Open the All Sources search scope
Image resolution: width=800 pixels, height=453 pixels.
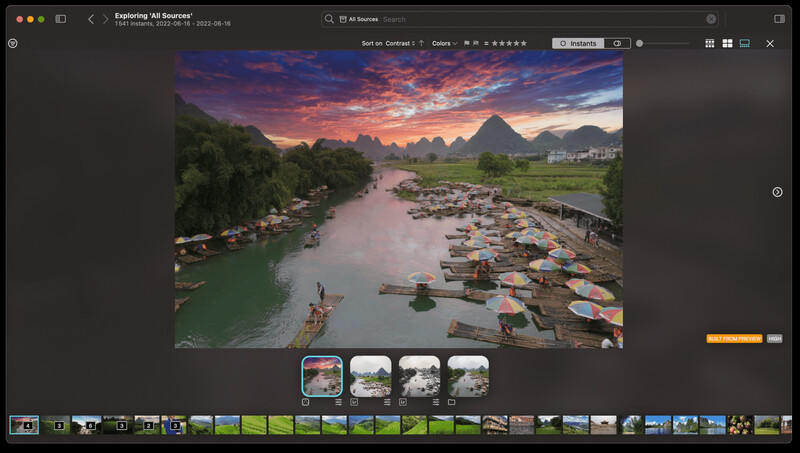coord(359,19)
